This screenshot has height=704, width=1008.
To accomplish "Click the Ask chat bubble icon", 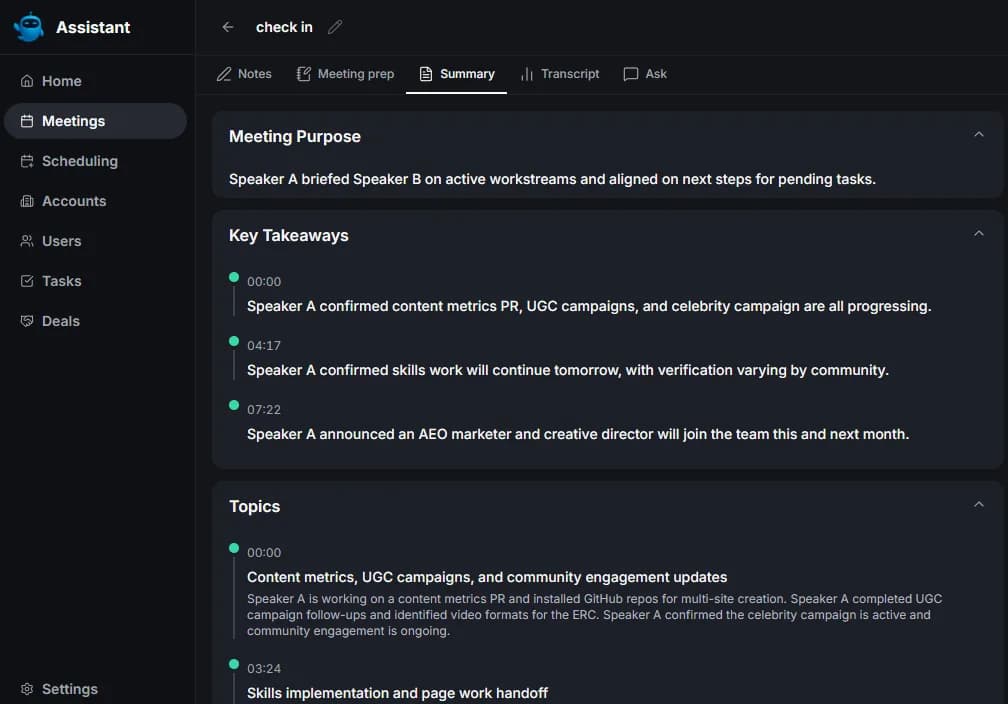I will point(631,74).
